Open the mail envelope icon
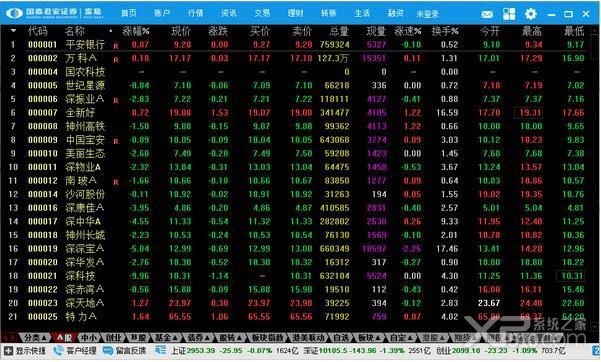 point(487,14)
